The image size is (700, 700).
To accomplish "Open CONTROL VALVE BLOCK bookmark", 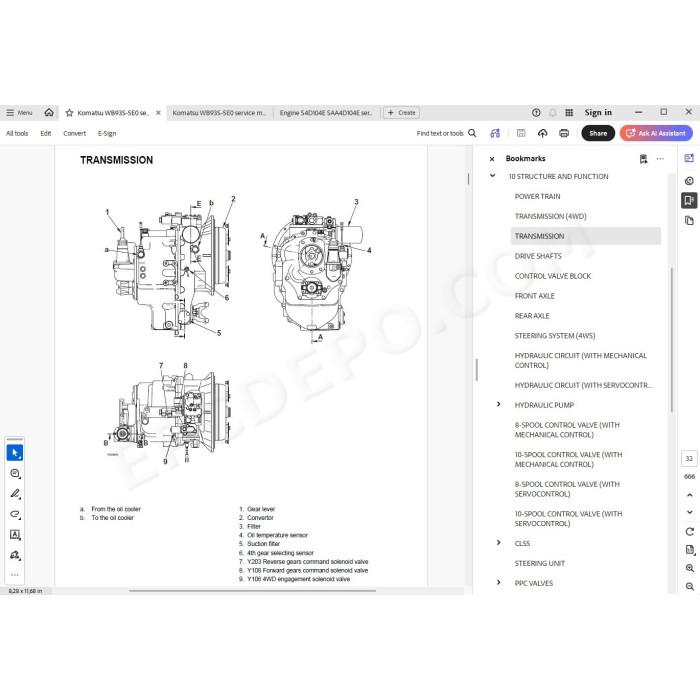I will click(x=553, y=276).
